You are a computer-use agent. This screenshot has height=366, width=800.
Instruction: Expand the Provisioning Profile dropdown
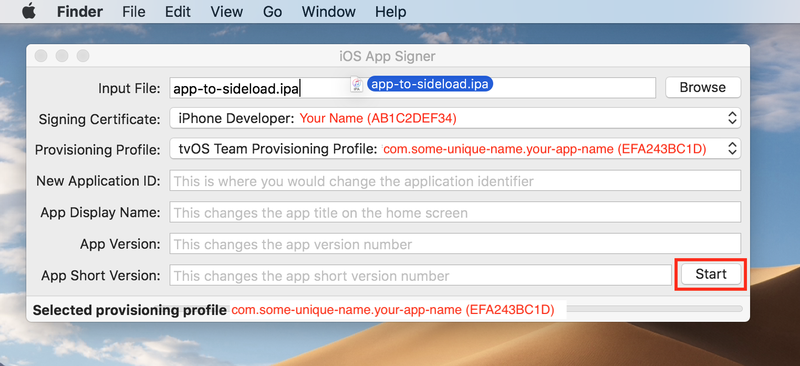(x=455, y=149)
